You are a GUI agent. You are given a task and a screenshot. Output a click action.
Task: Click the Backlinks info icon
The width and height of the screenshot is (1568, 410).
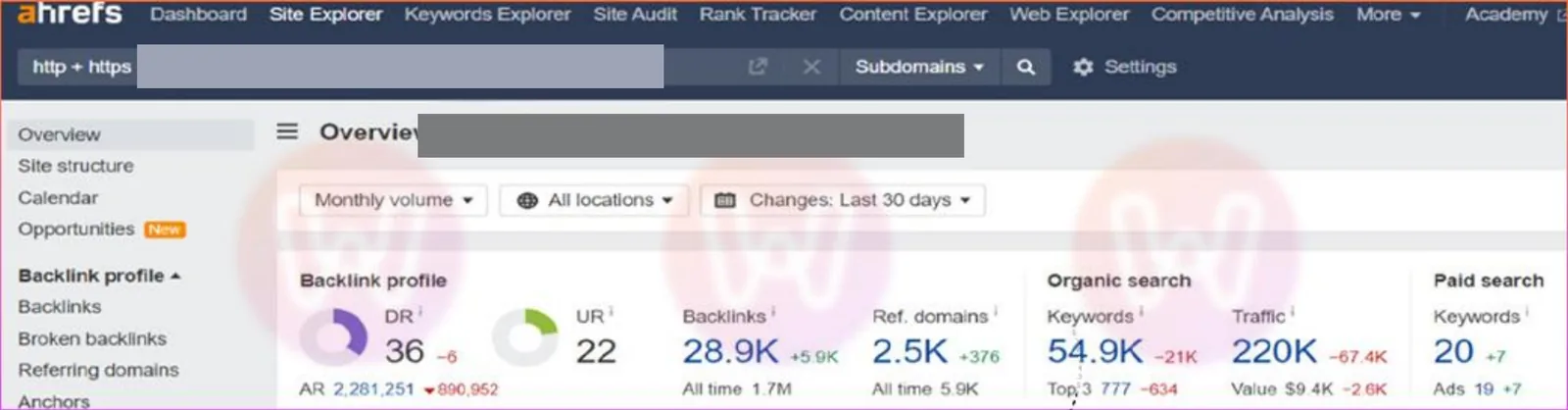(x=772, y=312)
